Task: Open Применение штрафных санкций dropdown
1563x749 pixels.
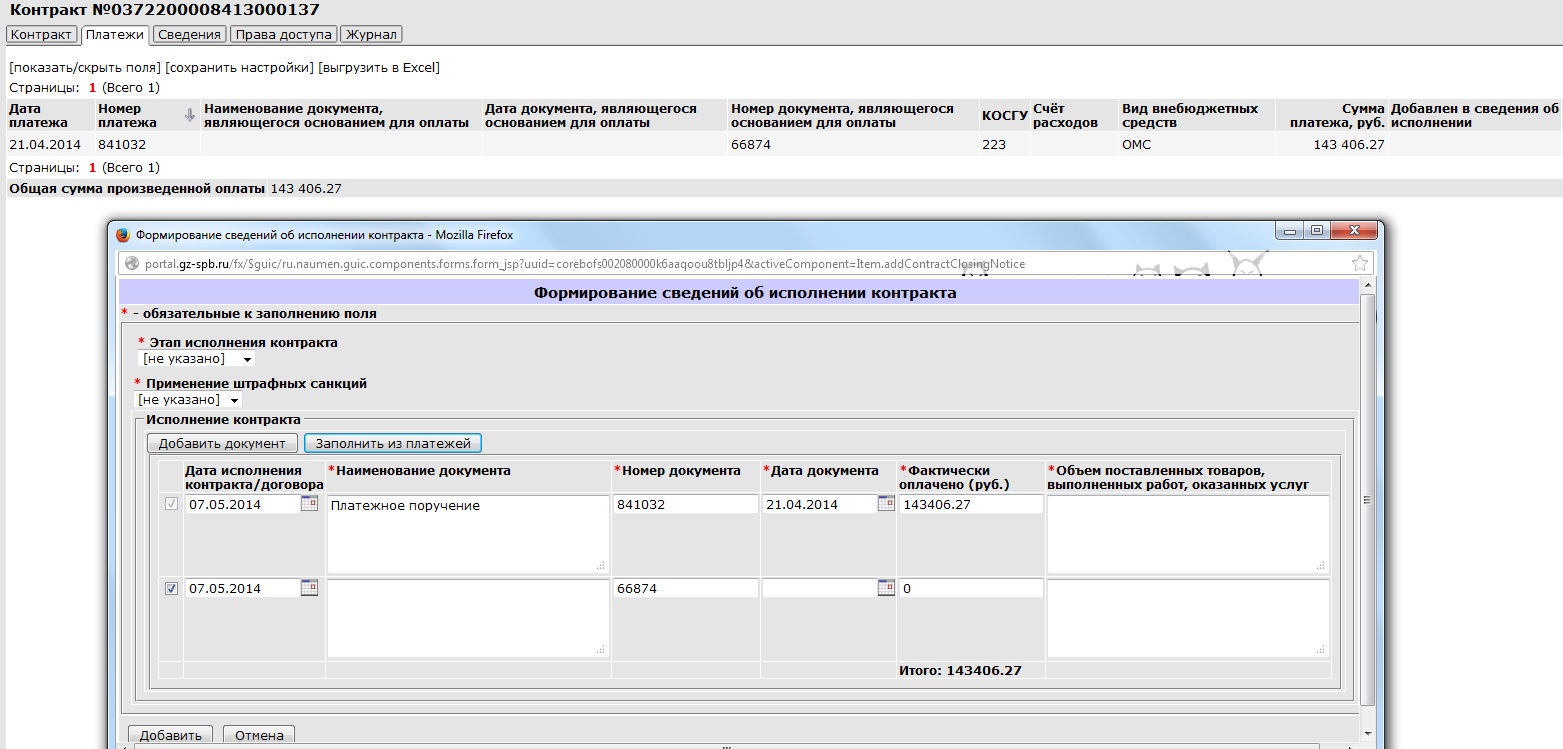Action: tap(188, 400)
